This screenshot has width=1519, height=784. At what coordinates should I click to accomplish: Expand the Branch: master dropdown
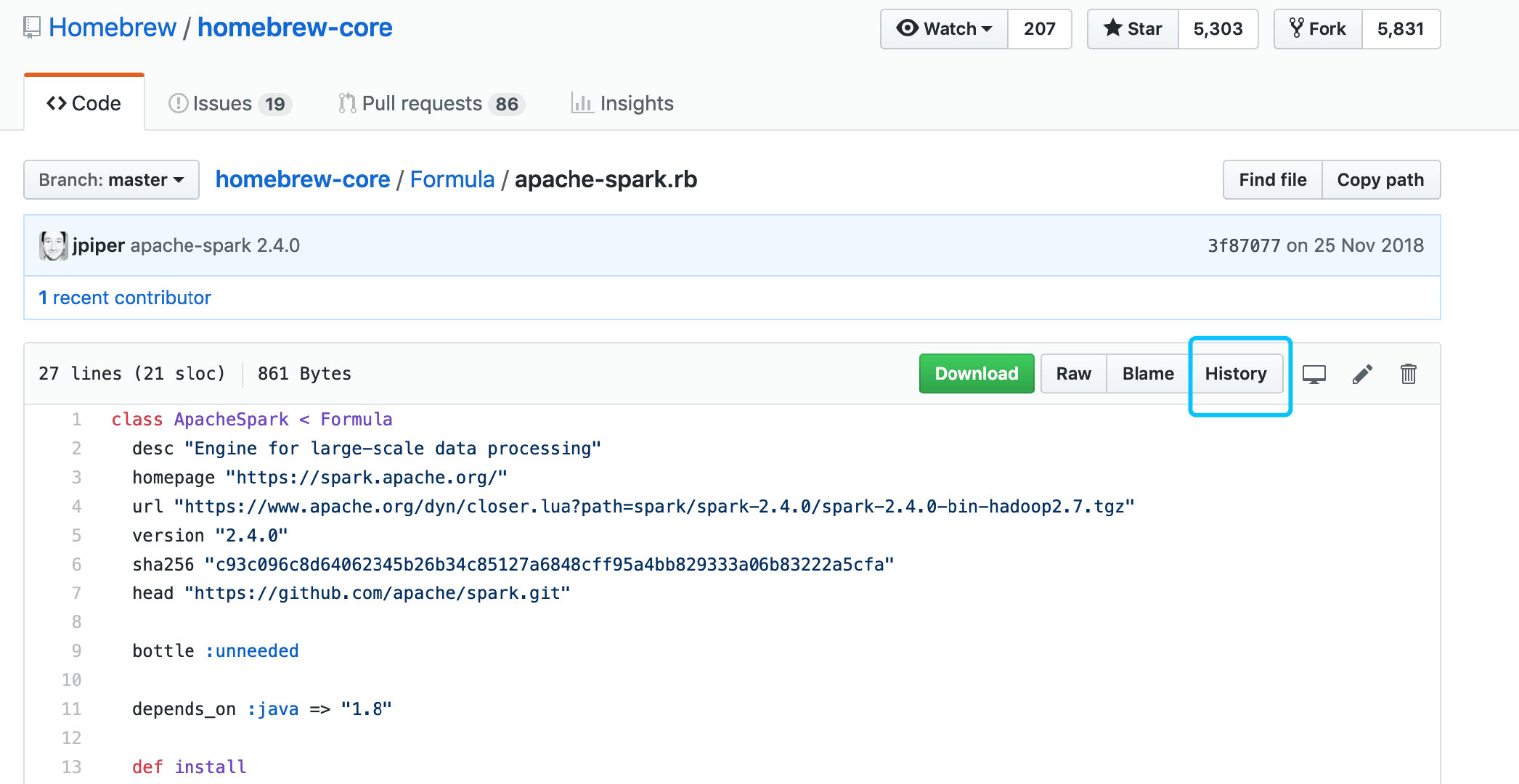111,180
